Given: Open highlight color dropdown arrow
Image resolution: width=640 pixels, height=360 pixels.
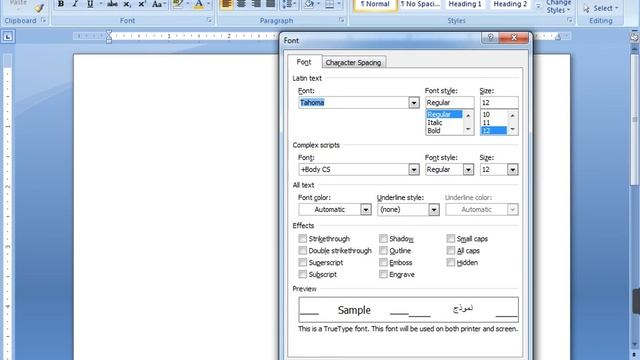Looking at the screenshot, I should tap(188, 4).
